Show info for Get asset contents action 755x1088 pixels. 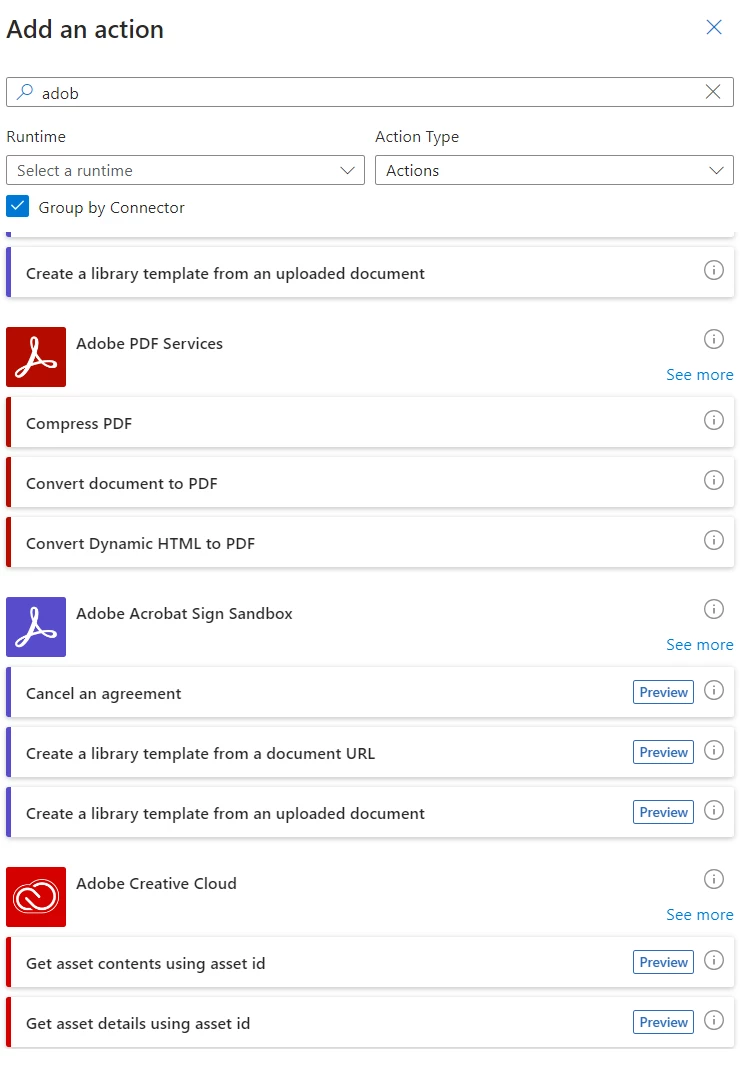[x=713, y=960]
